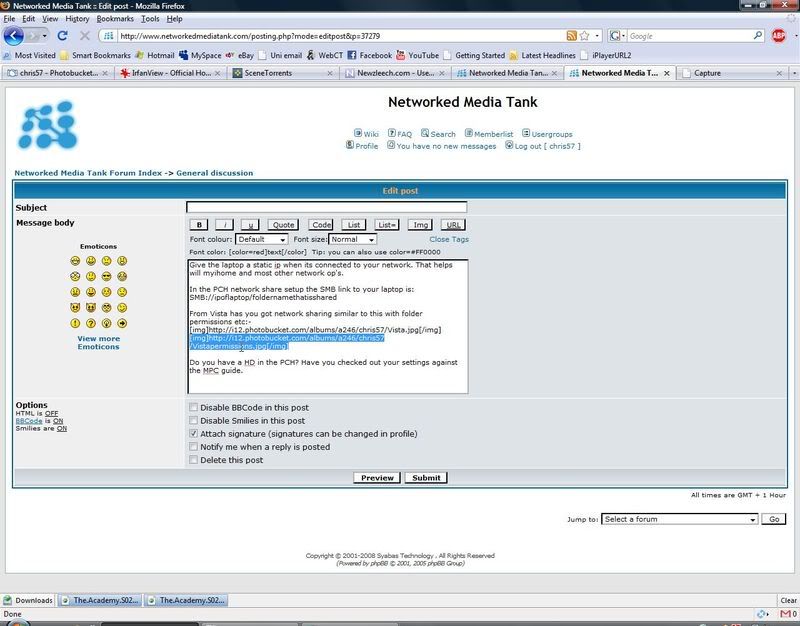Switch to the SceneTorrents tab
800x626 pixels.
point(282,73)
